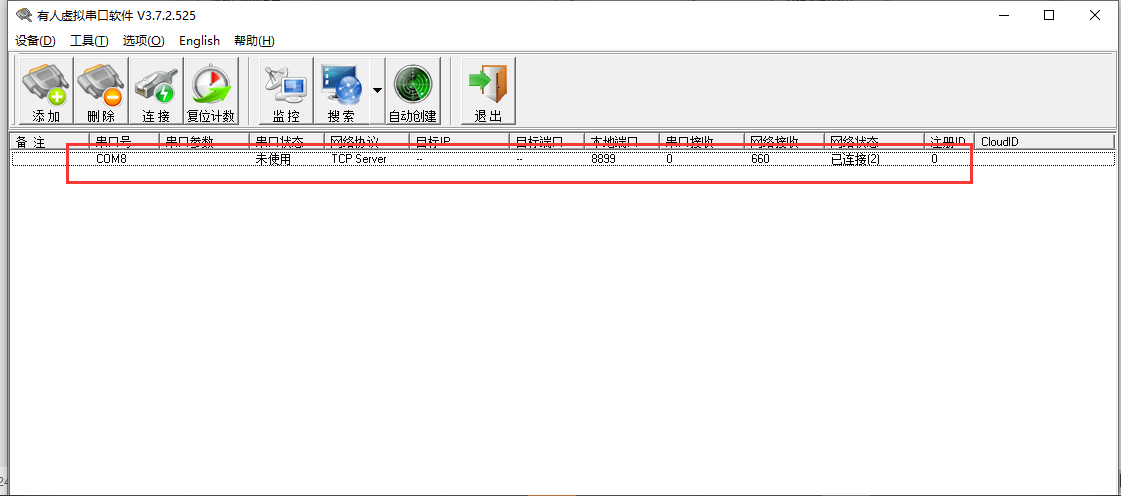Click the CloudID column header

tap(1045, 141)
